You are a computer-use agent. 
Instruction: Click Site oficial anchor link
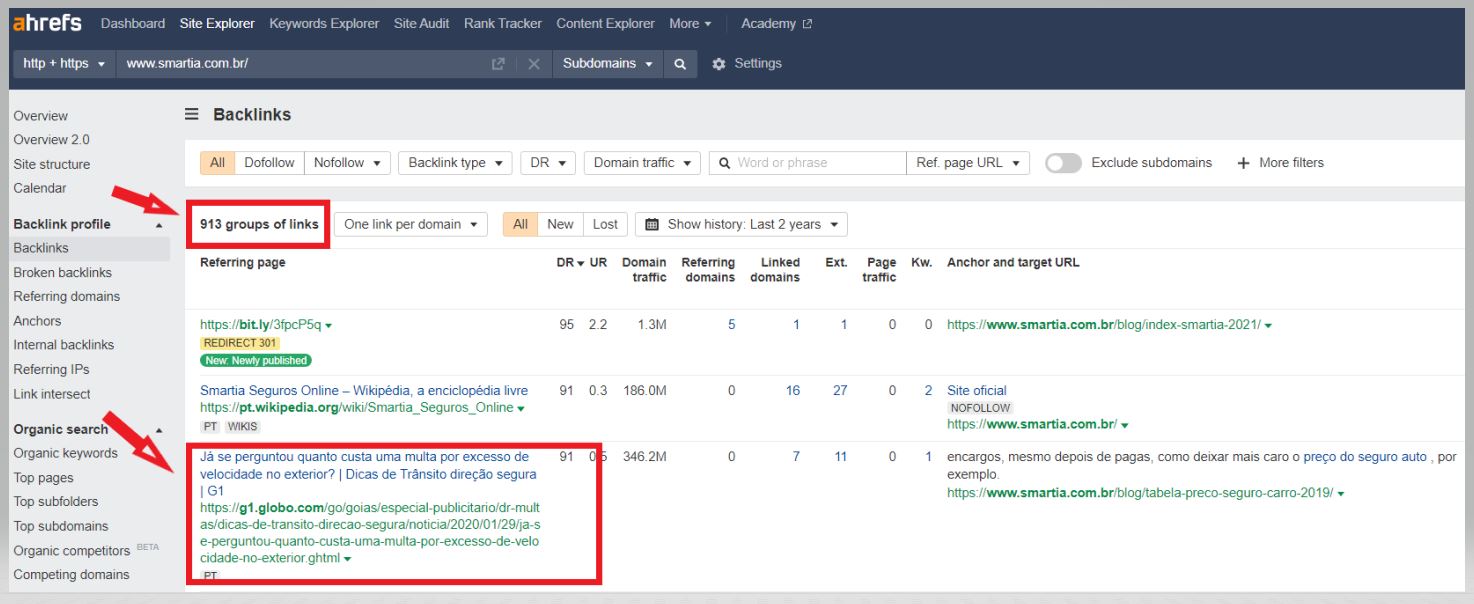(x=977, y=391)
